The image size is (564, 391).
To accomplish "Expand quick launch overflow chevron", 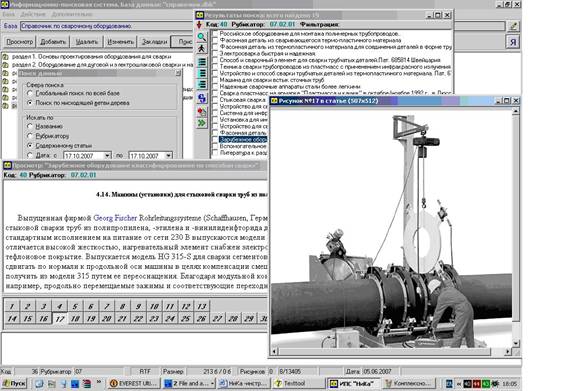I will (99, 382).
